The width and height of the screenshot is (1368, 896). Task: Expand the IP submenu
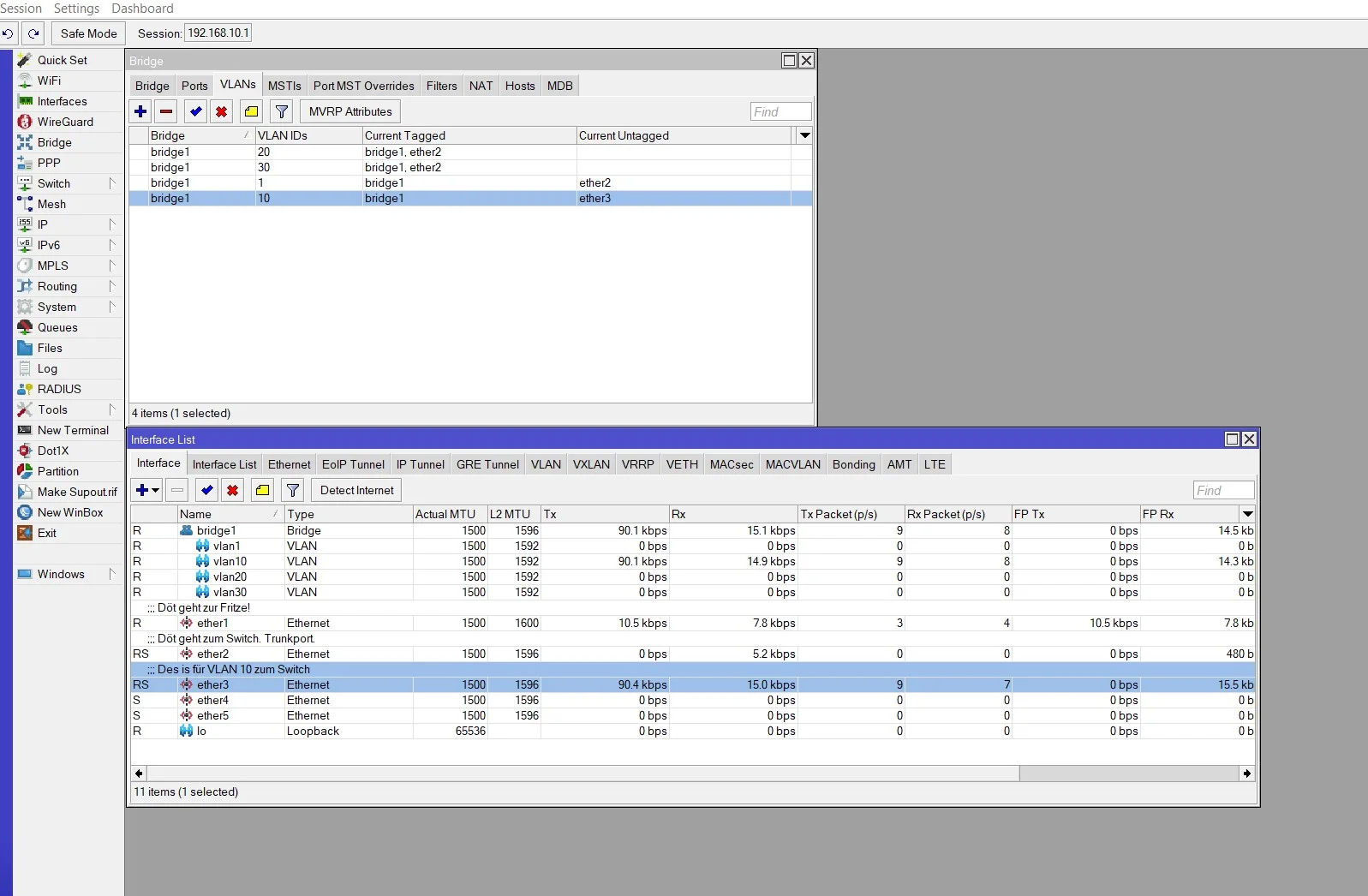[x=112, y=224]
